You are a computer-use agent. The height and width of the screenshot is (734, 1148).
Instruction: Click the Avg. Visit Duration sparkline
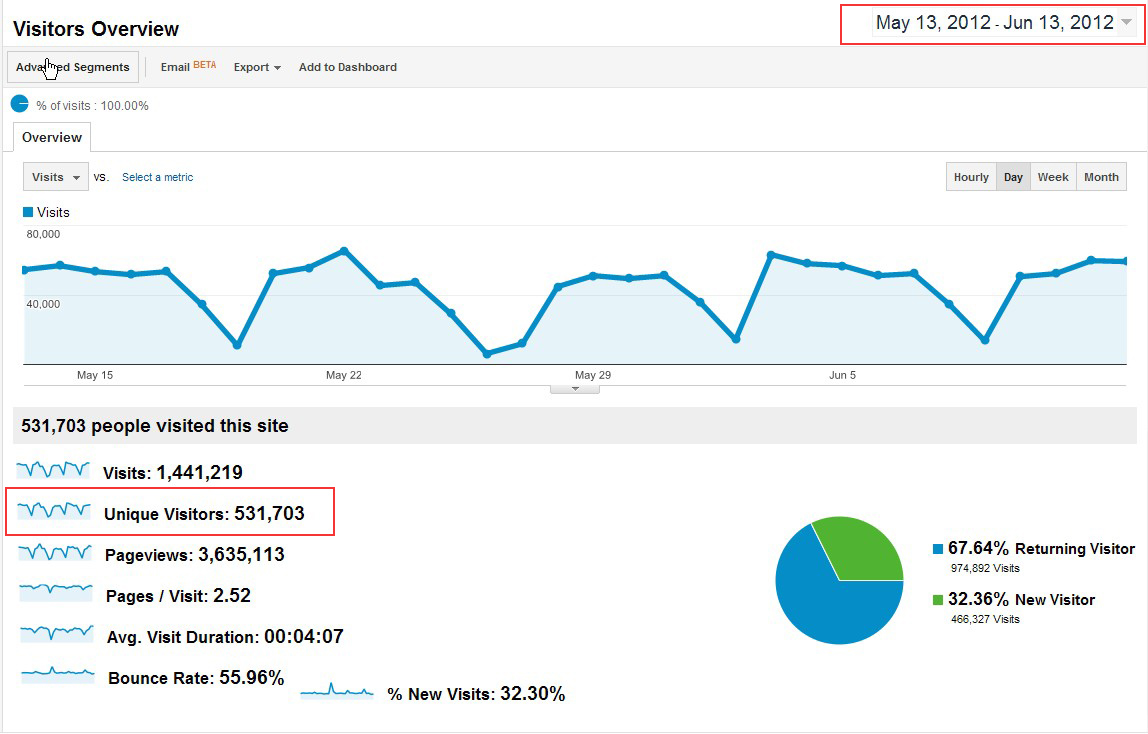pos(56,633)
